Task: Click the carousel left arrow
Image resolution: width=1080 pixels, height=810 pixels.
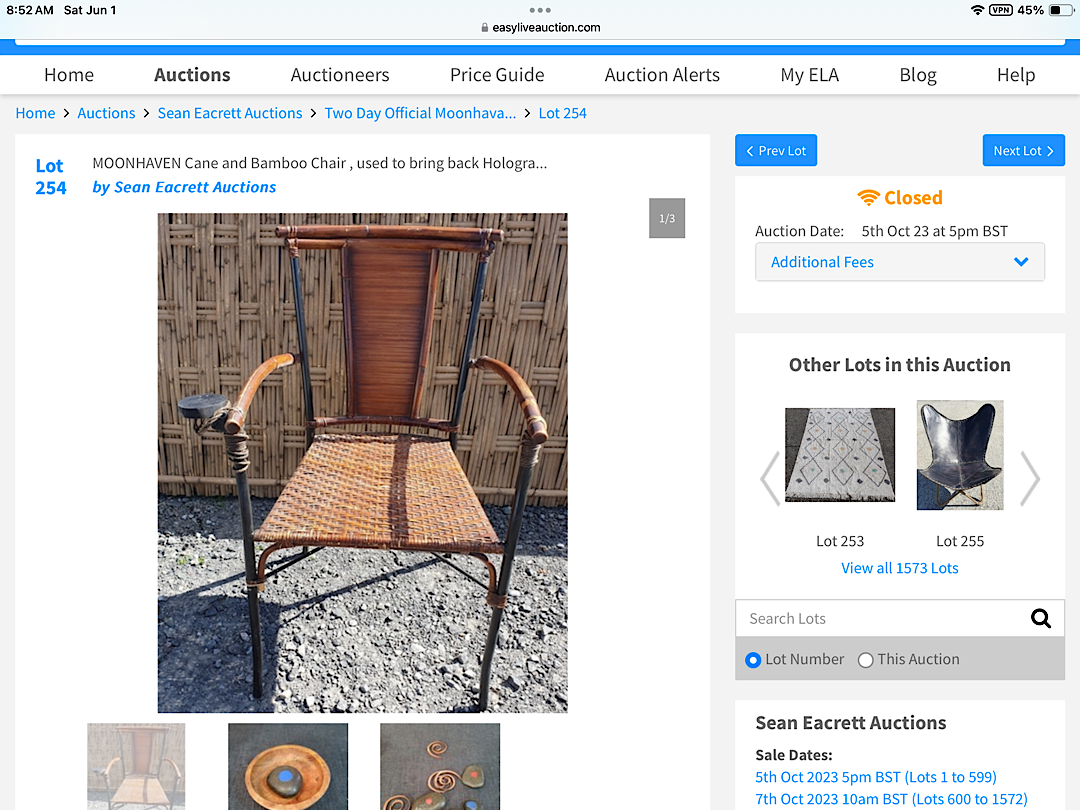Action: click(770, 479)
